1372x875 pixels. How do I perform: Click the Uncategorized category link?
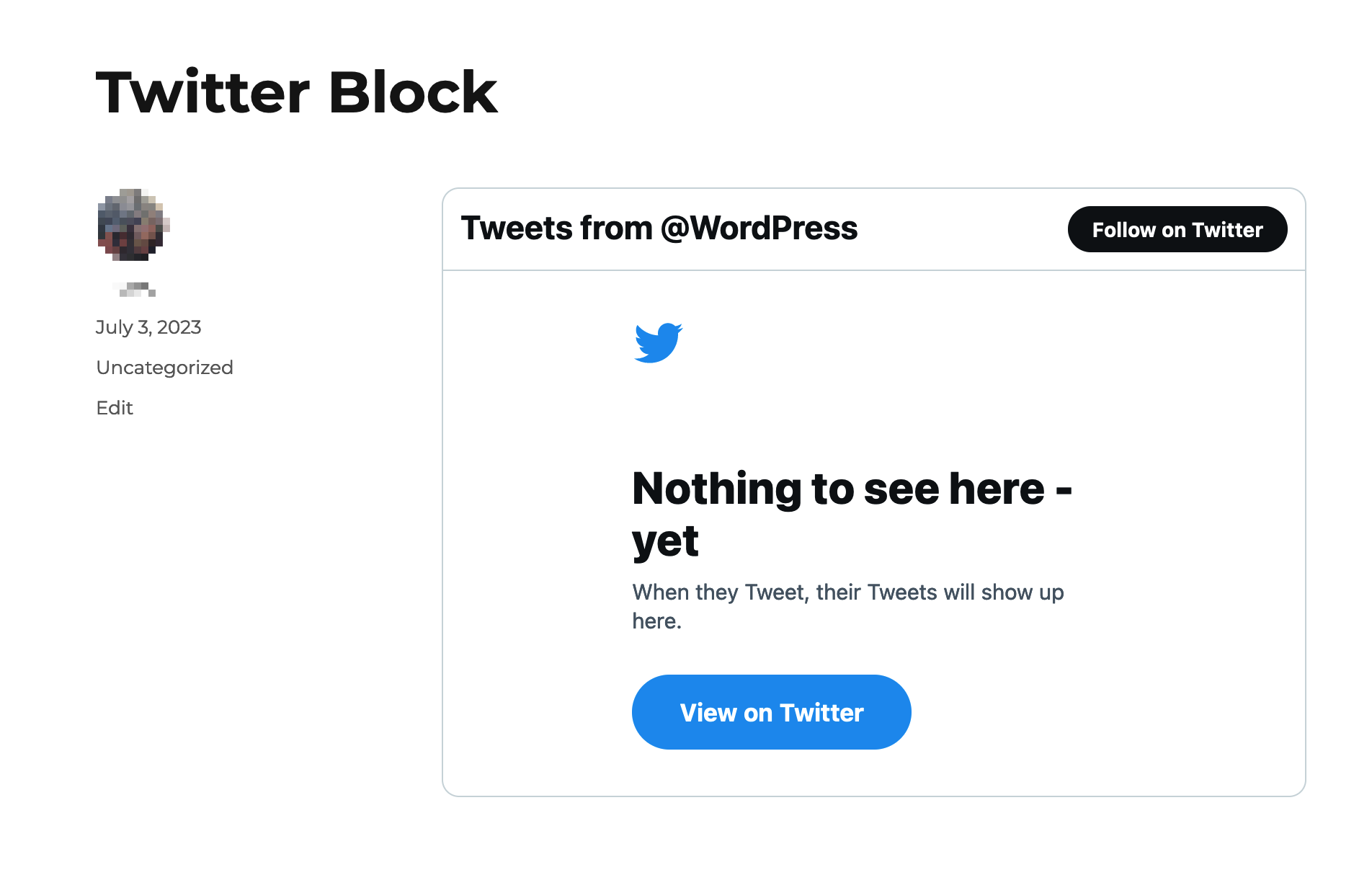[164, 367]
